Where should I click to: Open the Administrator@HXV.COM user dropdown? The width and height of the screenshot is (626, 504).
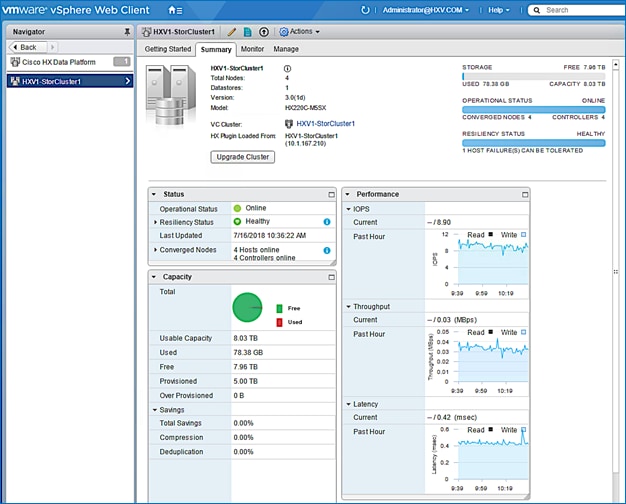426,10
